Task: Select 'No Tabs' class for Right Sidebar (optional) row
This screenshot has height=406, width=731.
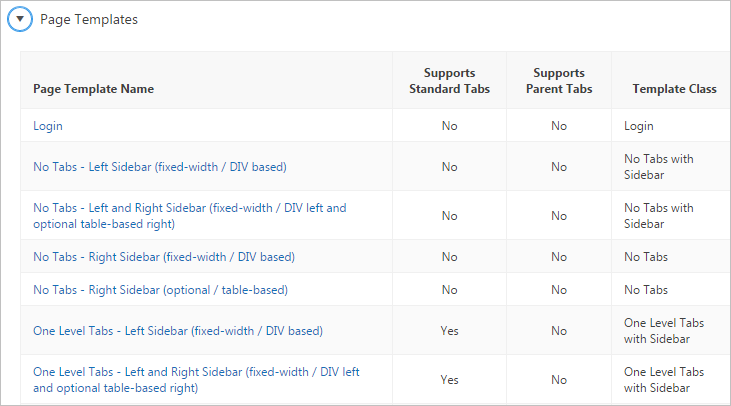Action: point(646,290)
